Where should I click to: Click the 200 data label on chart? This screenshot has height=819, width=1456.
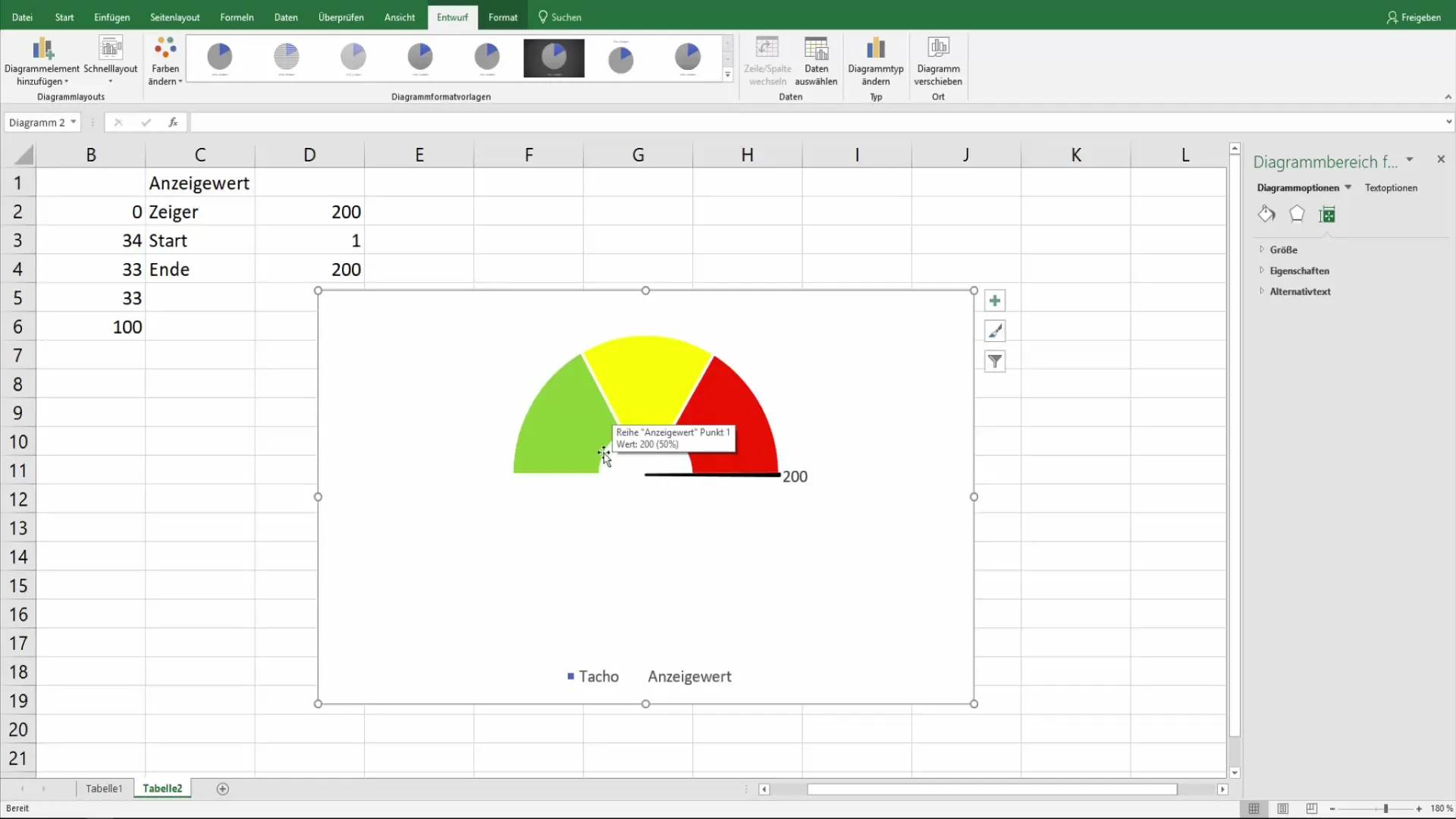[795, 476]
